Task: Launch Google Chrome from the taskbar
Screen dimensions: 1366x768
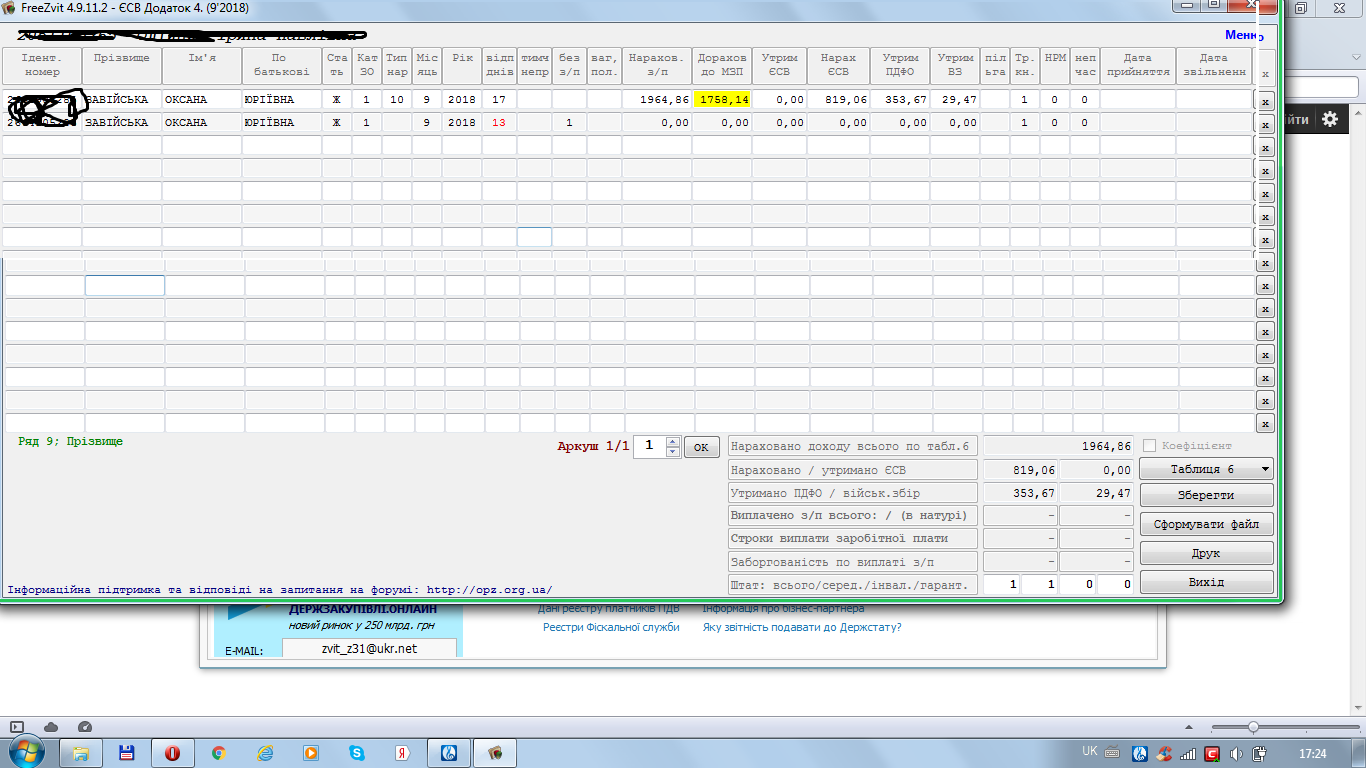Action: tap(218, 753)
